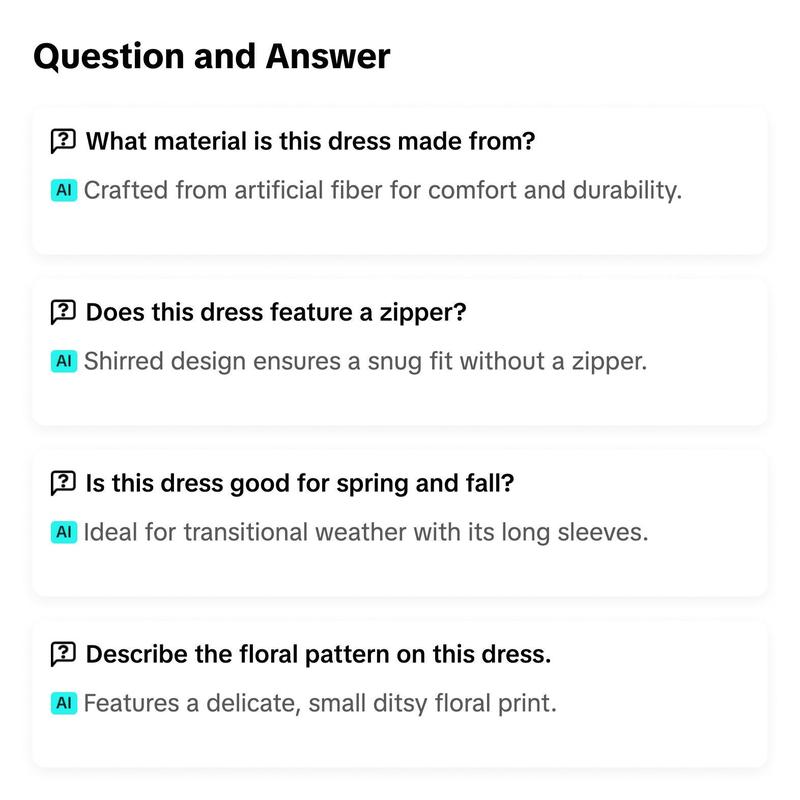Click the question icon beside zipper question

(x=63, y=312)
